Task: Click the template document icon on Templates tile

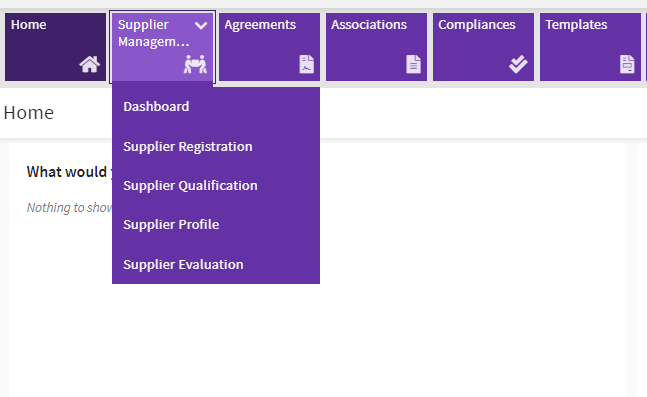Action: coord(627,64)
